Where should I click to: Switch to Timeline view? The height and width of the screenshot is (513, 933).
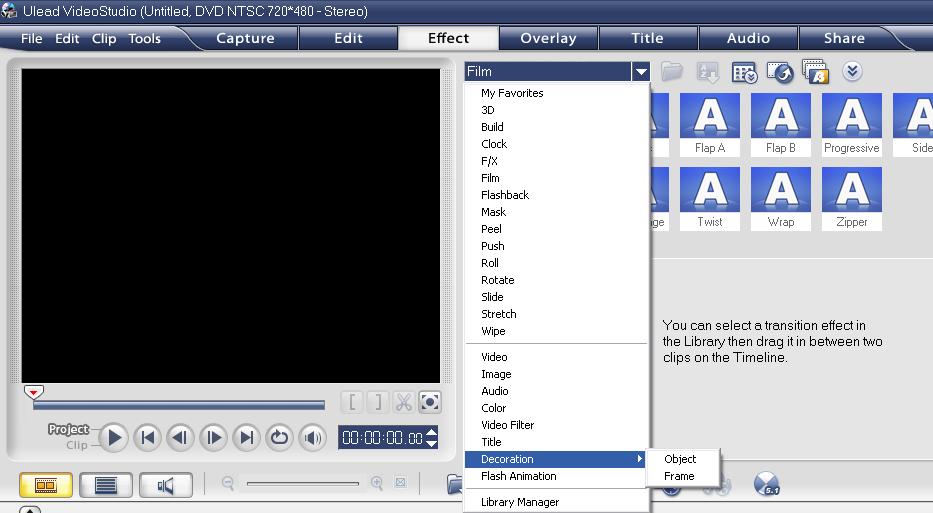[106, 485]
